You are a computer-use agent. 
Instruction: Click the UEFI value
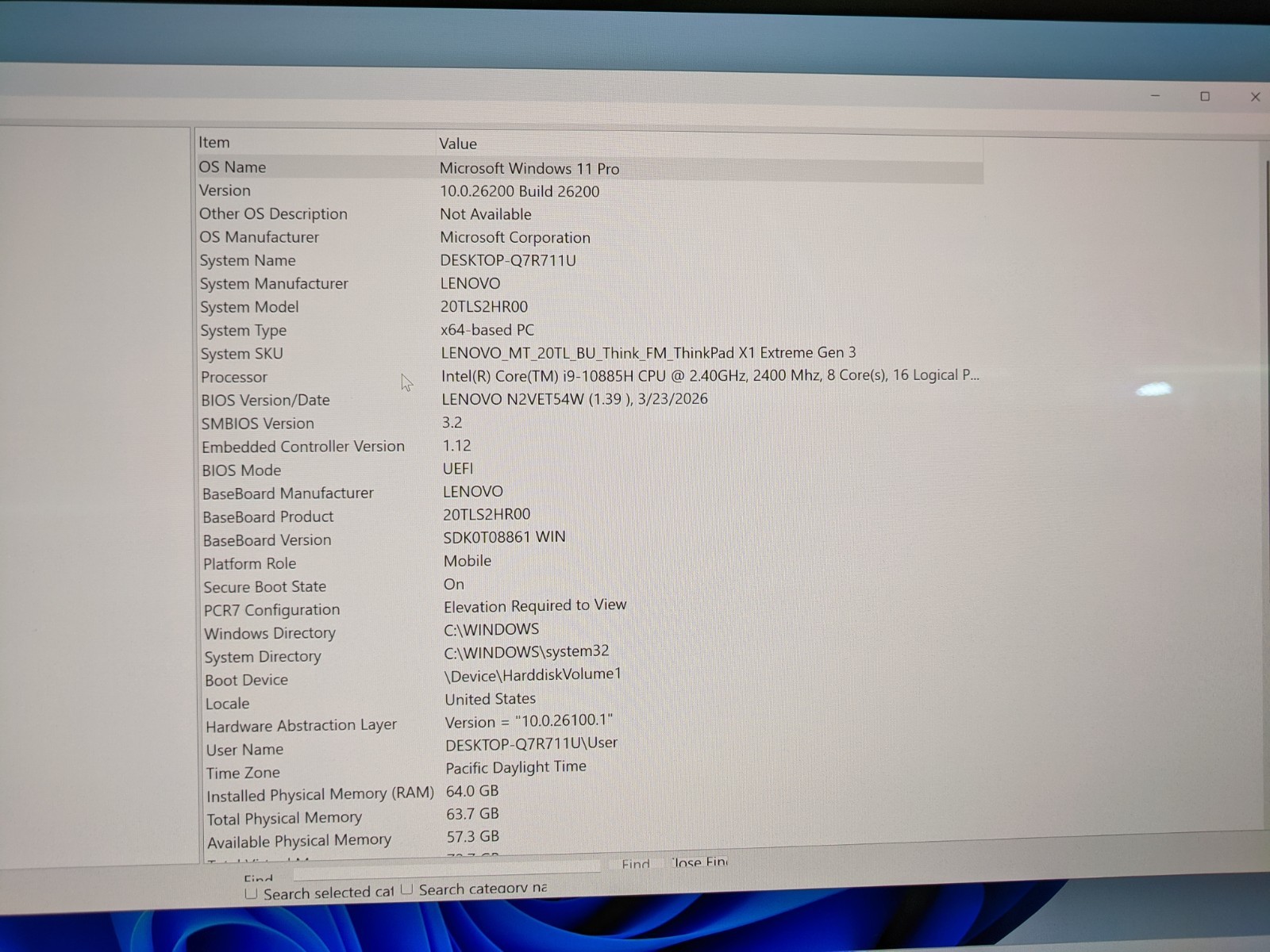click(x=458, y=468)
